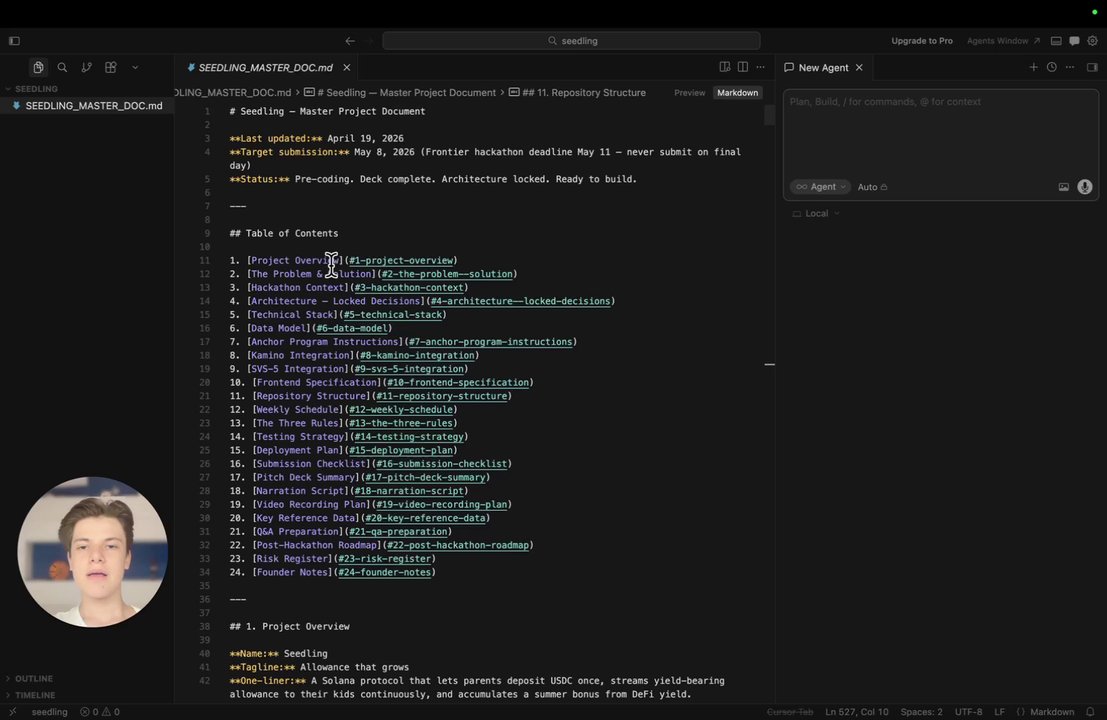The height and width of the screenshot is (720, 1107).
Task: Open the Search view in sidebar
Action: pos(62,68)
